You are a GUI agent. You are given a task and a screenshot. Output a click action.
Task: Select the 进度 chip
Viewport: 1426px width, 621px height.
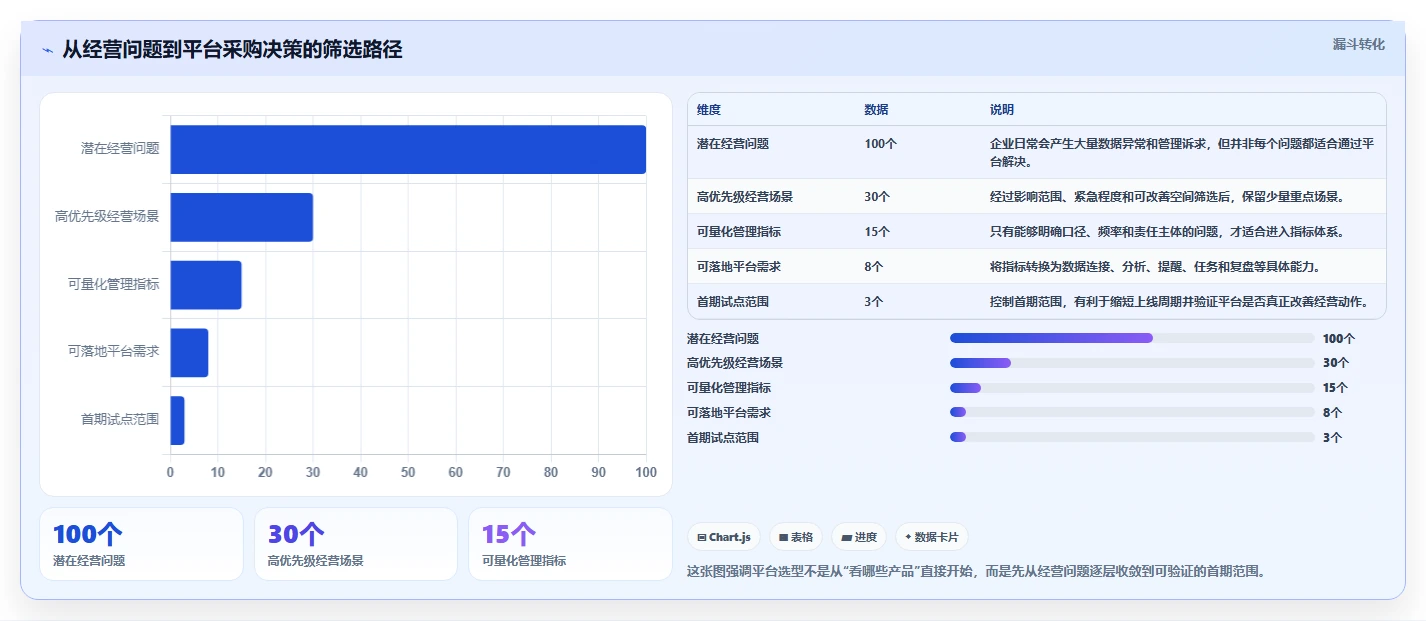coord(859,537)
